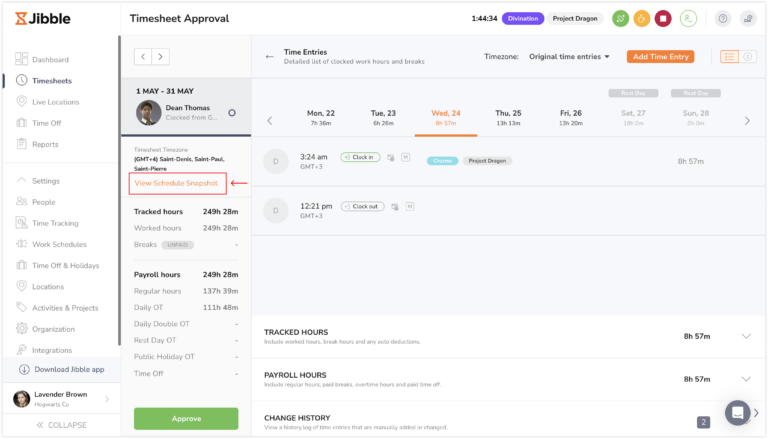
Task: Click the Jibble logo
Action: tap(43, 19)
